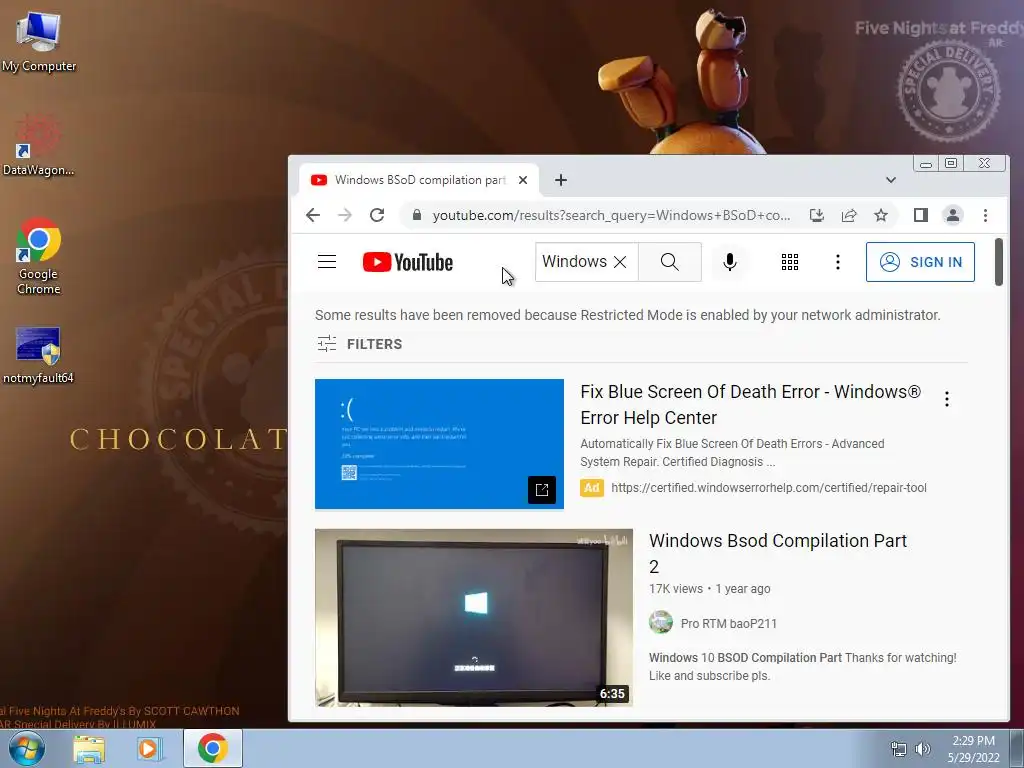The width and height of the screenshot is (1024, 768).
Task: Go back with Chrome back arrow
Action: pyautogui.click(x=313, y=216)
